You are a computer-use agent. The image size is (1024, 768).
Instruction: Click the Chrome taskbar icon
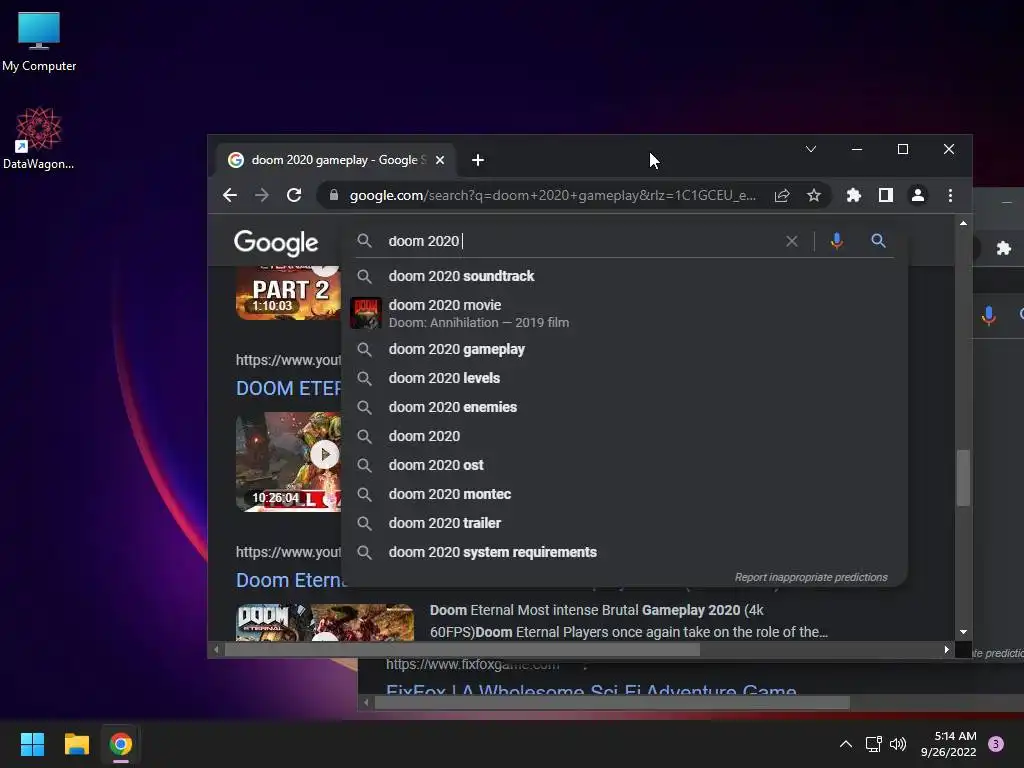coord(121,744)
